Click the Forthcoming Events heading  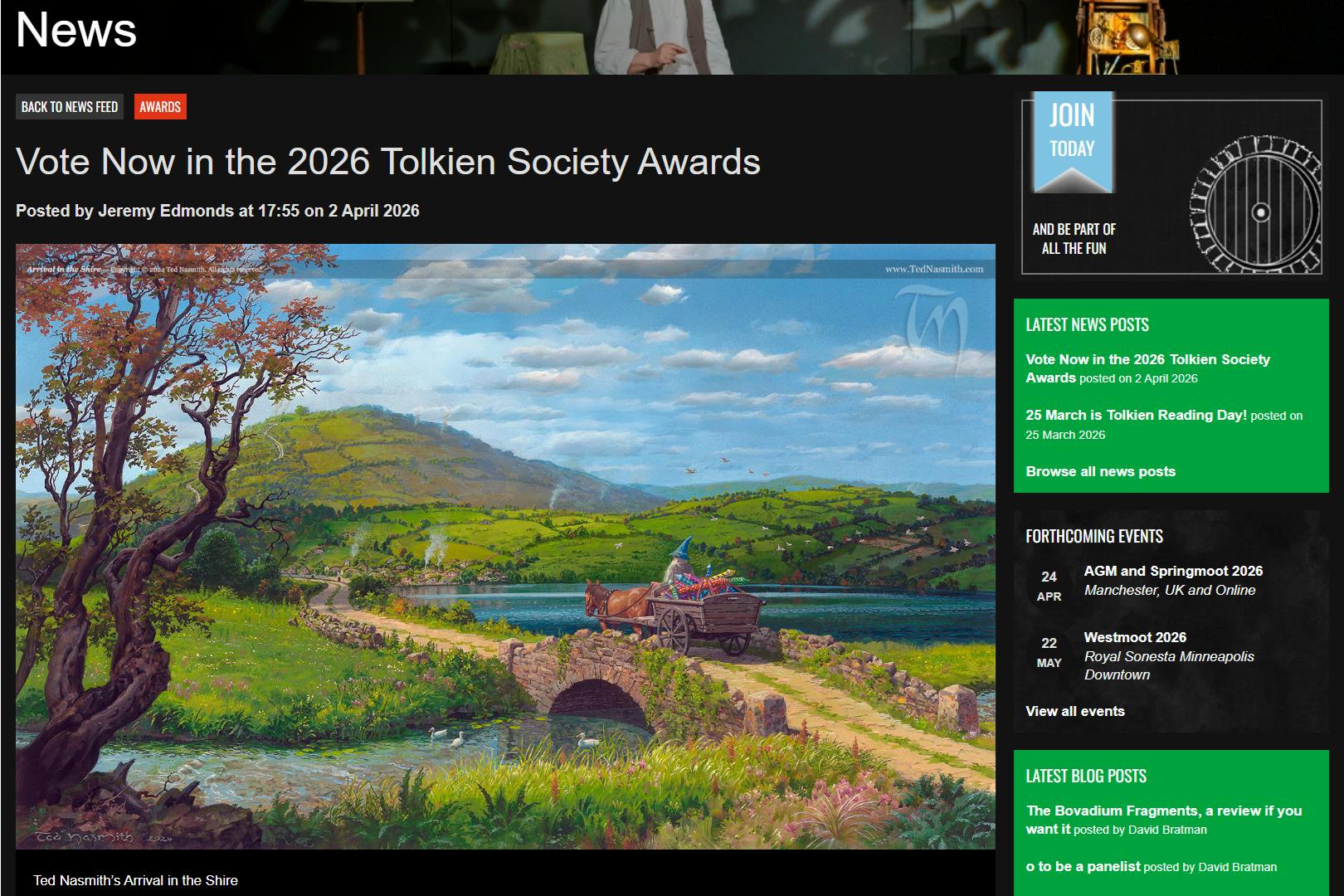pos(1094,536)
